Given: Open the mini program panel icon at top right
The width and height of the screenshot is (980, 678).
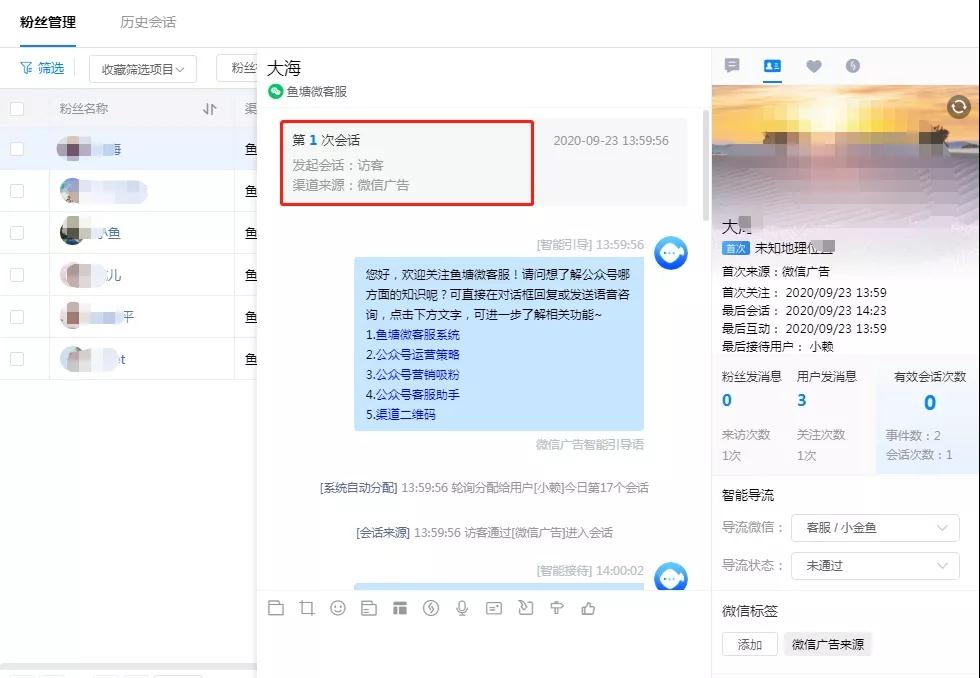Looking at the screenshot, I should tap(852, 66).
